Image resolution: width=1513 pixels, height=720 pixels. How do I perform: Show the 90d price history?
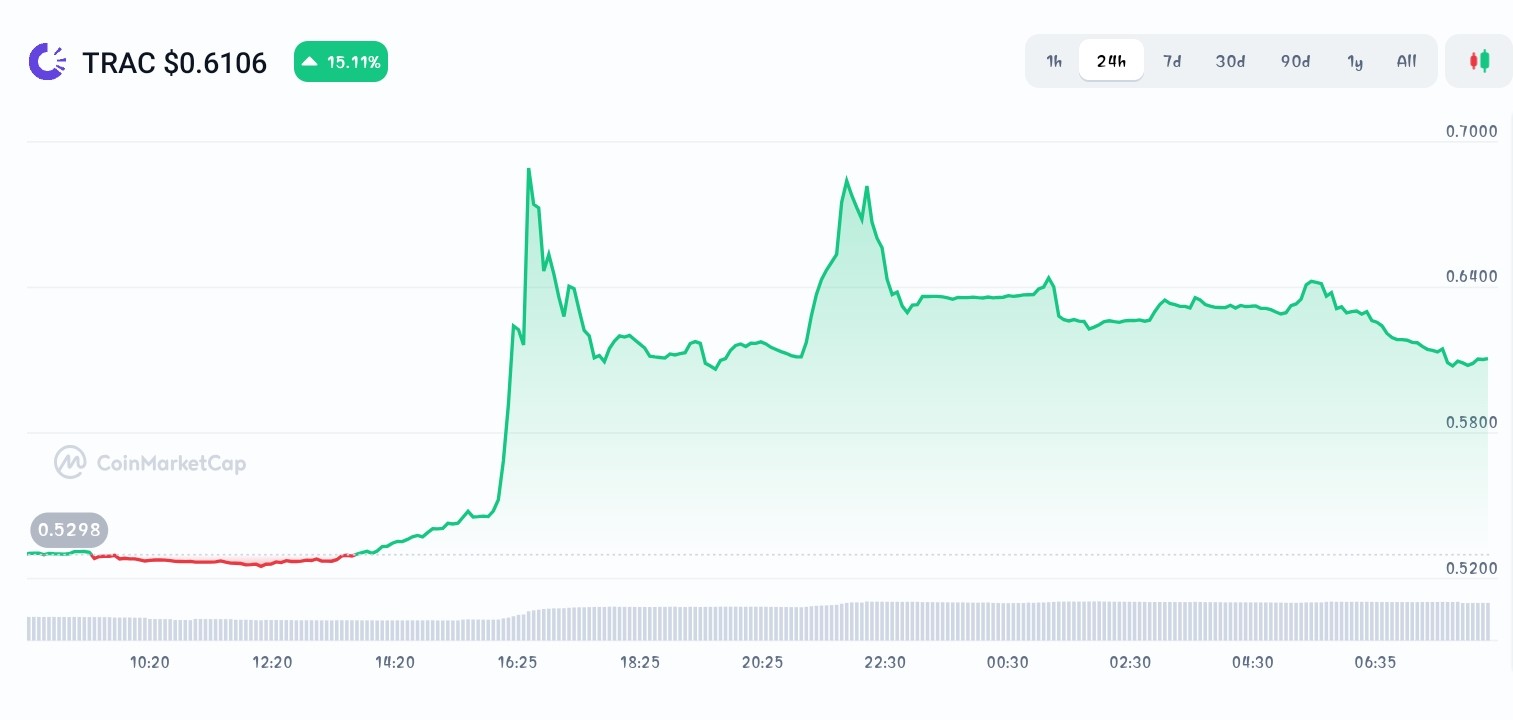click(x=1295, y=61)
